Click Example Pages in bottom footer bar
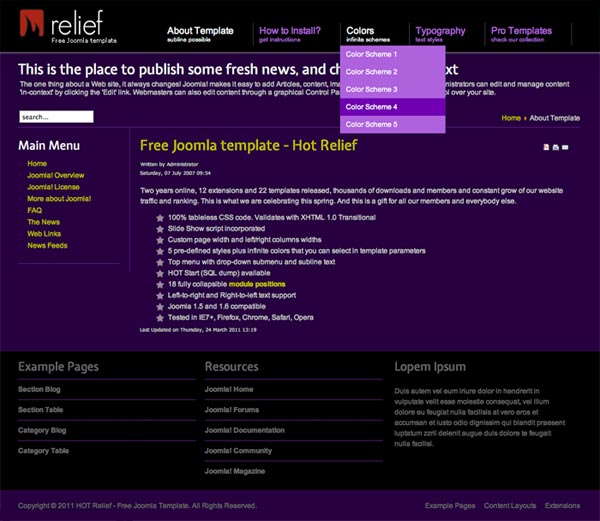600x521 pixels. pos(450,506)
